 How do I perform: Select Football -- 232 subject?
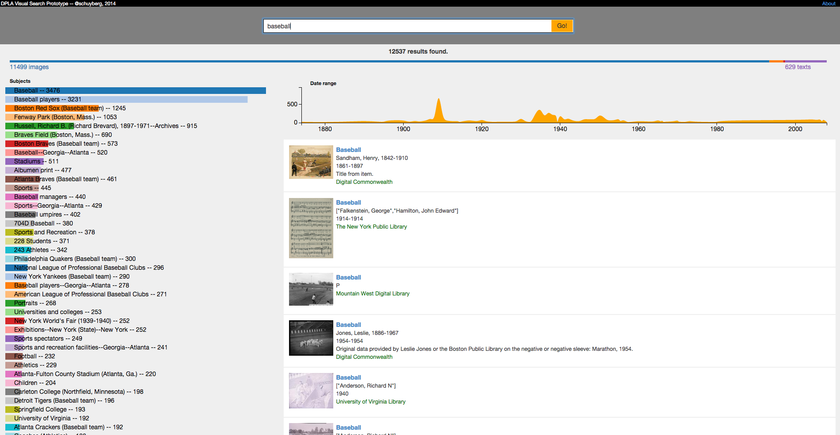pyautogui.click(x=31, y=356)
